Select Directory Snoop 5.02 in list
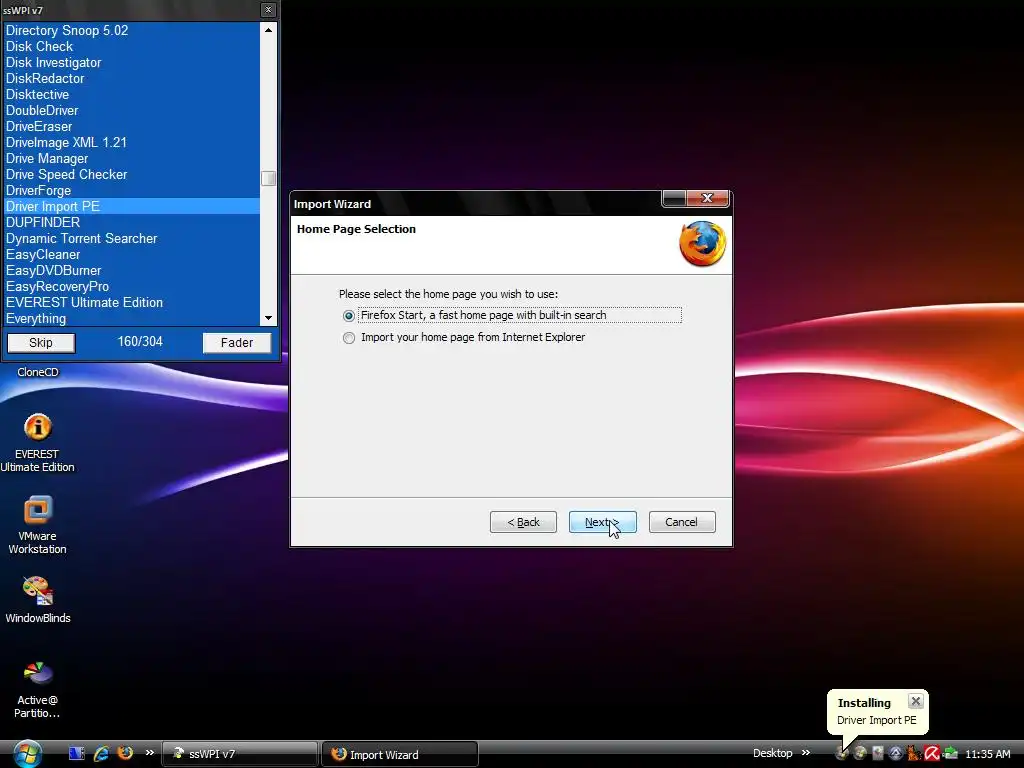 (x=131, y=30)
